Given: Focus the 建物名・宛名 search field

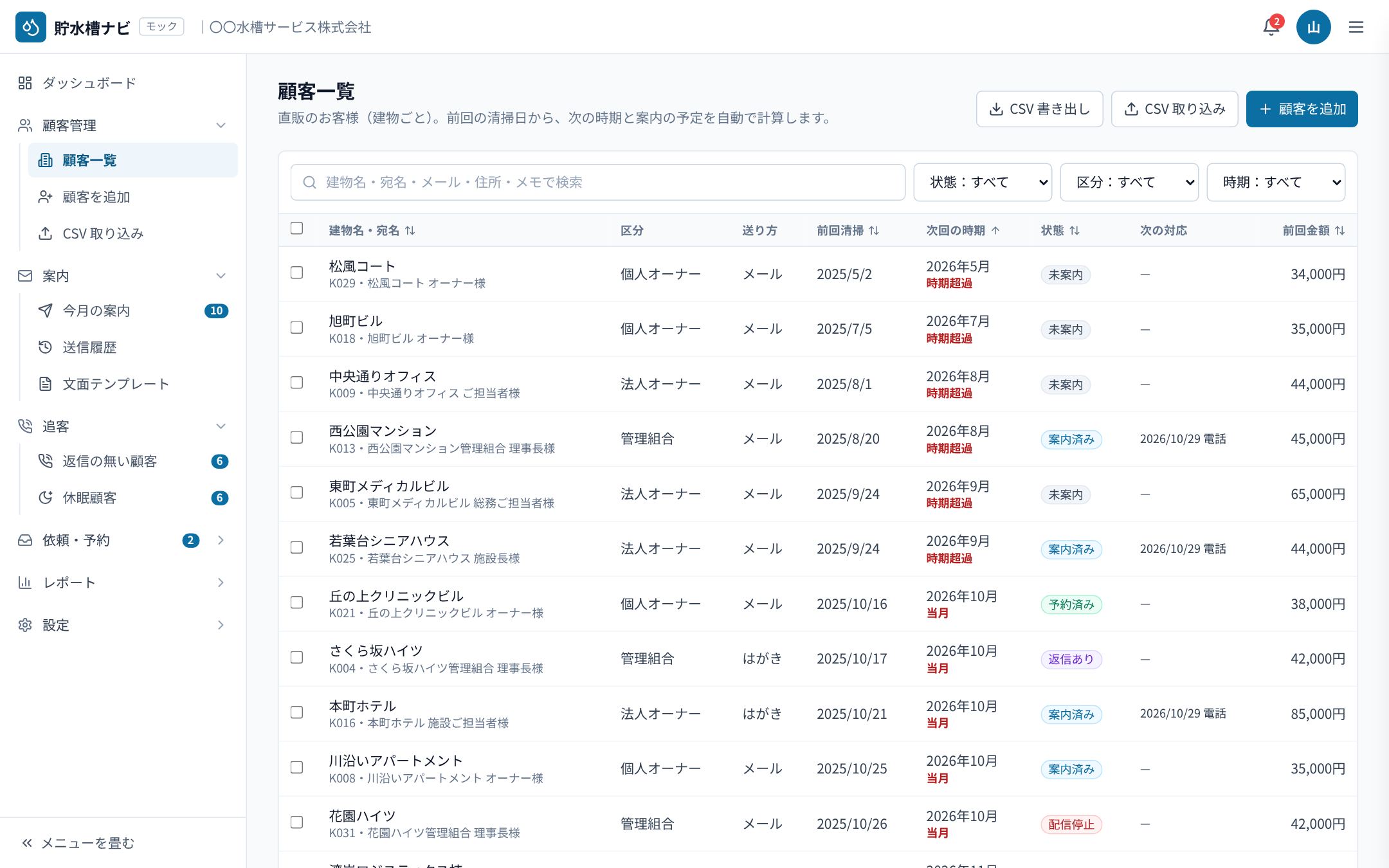Looking at the screenshot, I should click(x=598, y=183).
